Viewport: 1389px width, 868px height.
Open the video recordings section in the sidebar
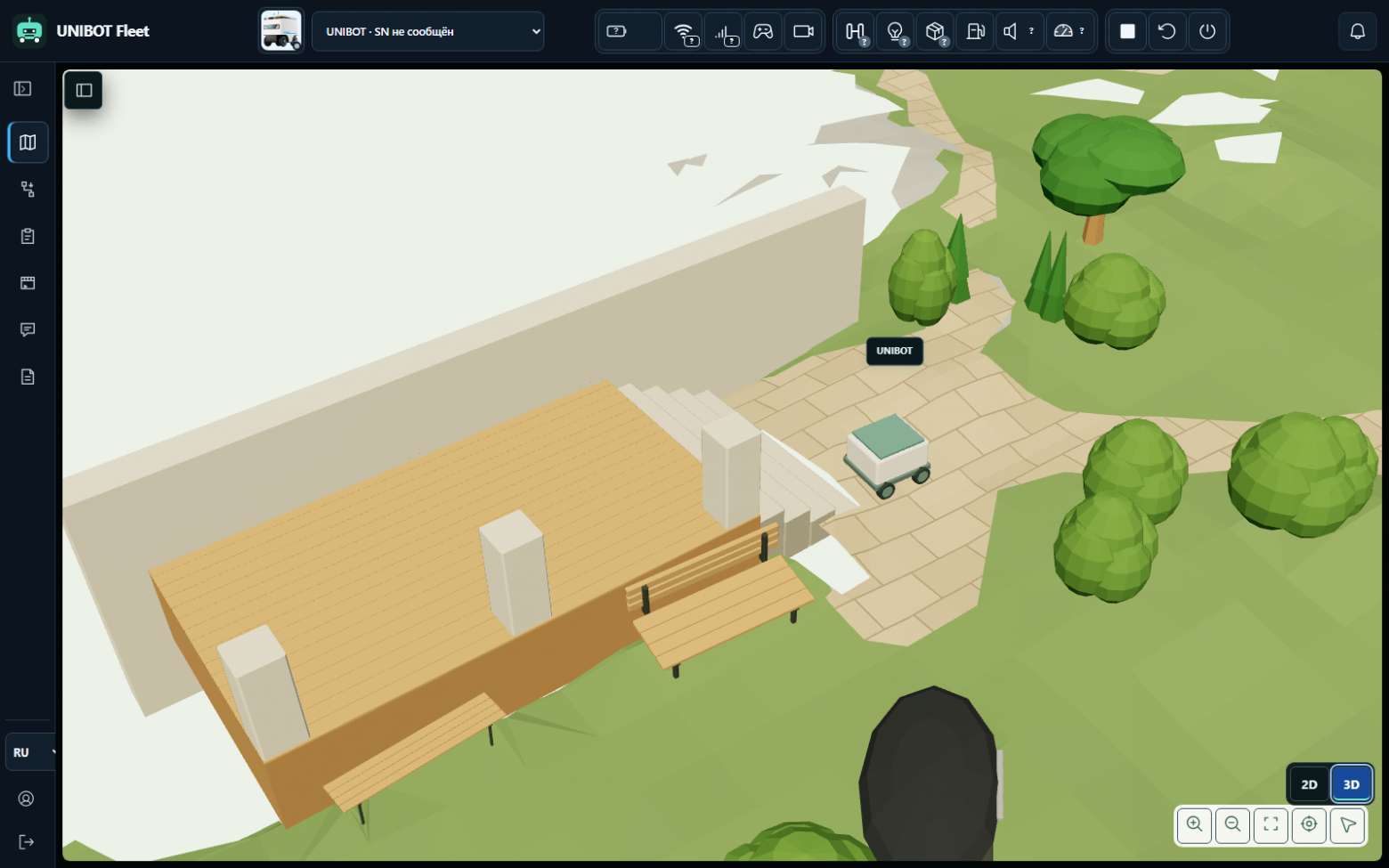point(28,283)
